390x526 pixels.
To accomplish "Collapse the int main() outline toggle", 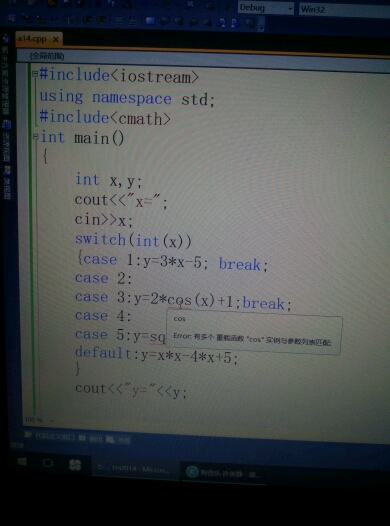I will [x=36, y=137].
